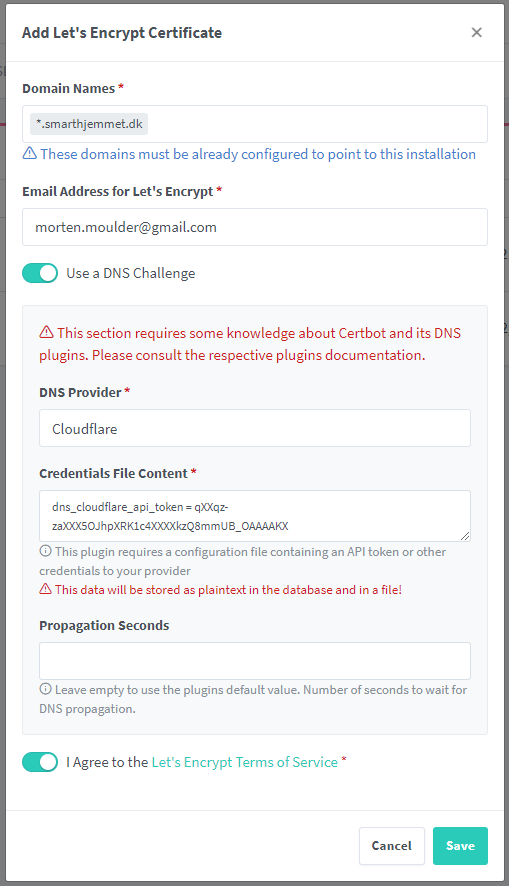Click the credentials textarea resize handle
This screenshot has height=886, width=509.
coord(464,536)
